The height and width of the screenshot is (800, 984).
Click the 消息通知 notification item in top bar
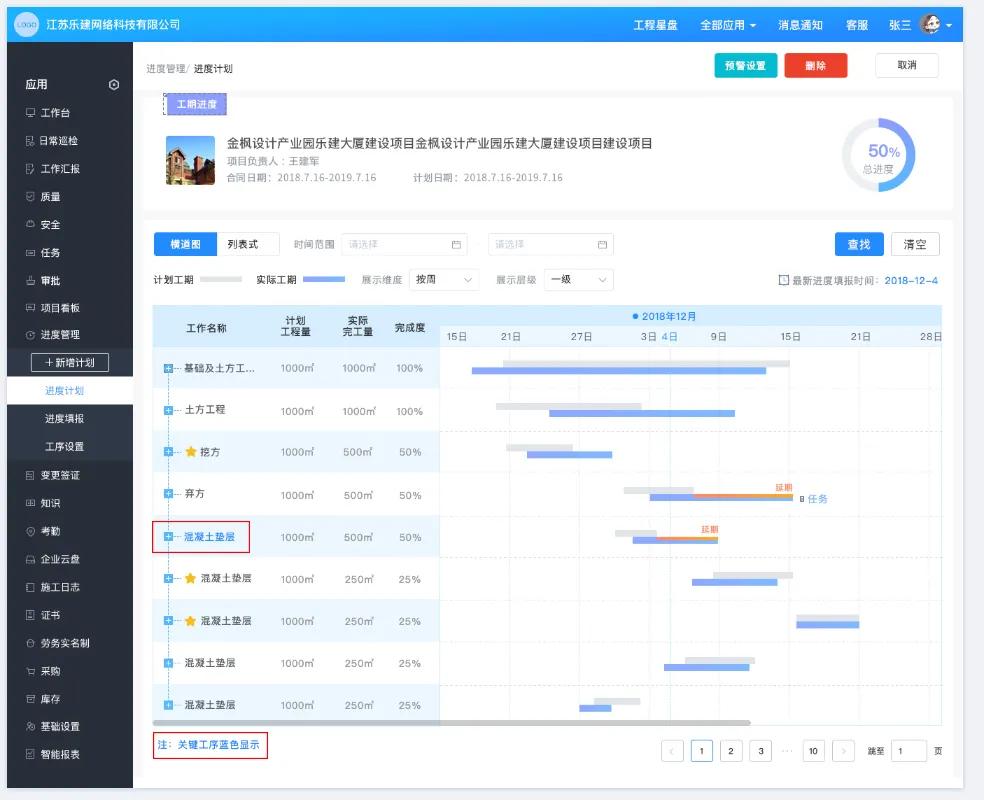click(802, 24)
